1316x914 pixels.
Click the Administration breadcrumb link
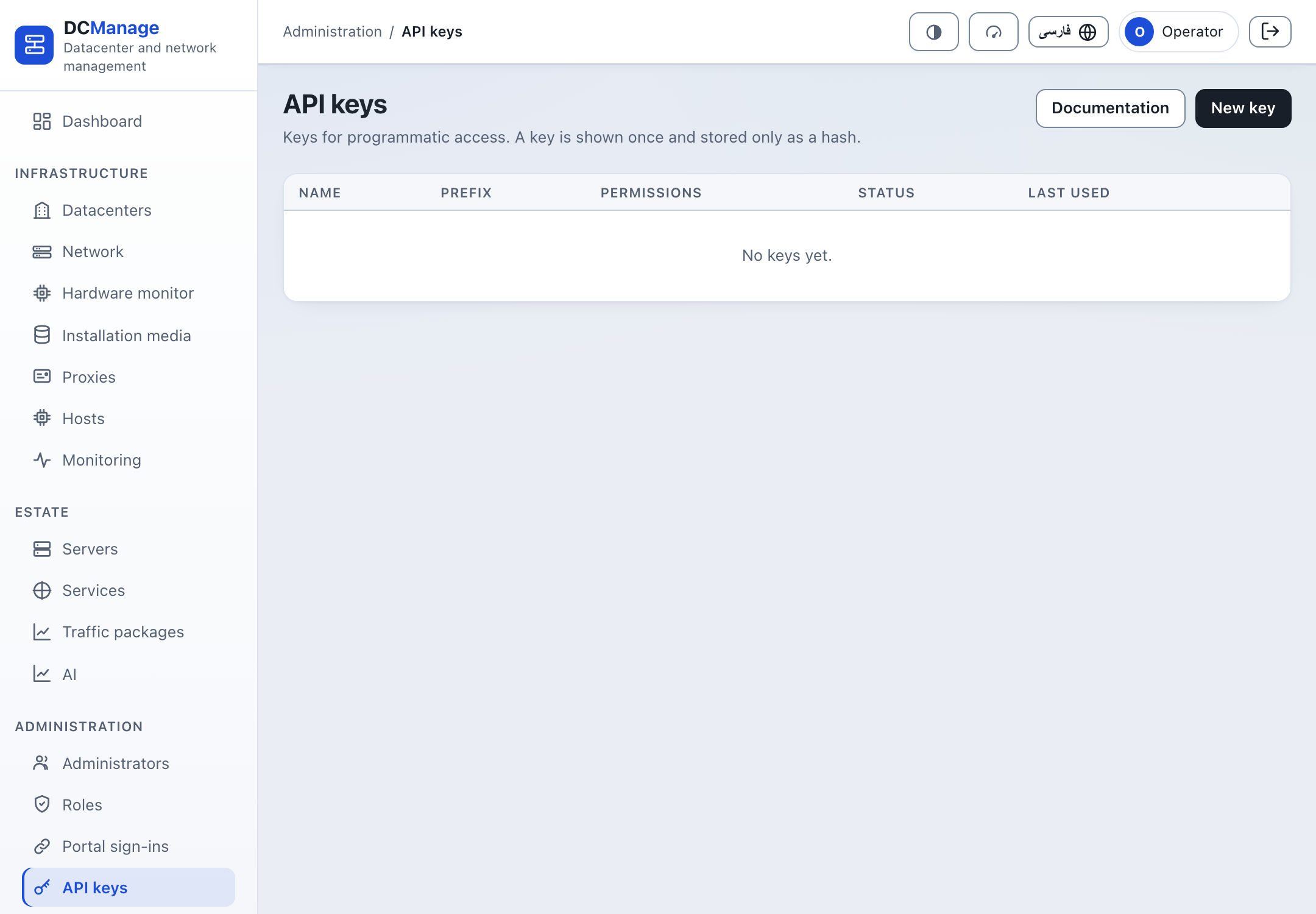click(x=333, y=32)
